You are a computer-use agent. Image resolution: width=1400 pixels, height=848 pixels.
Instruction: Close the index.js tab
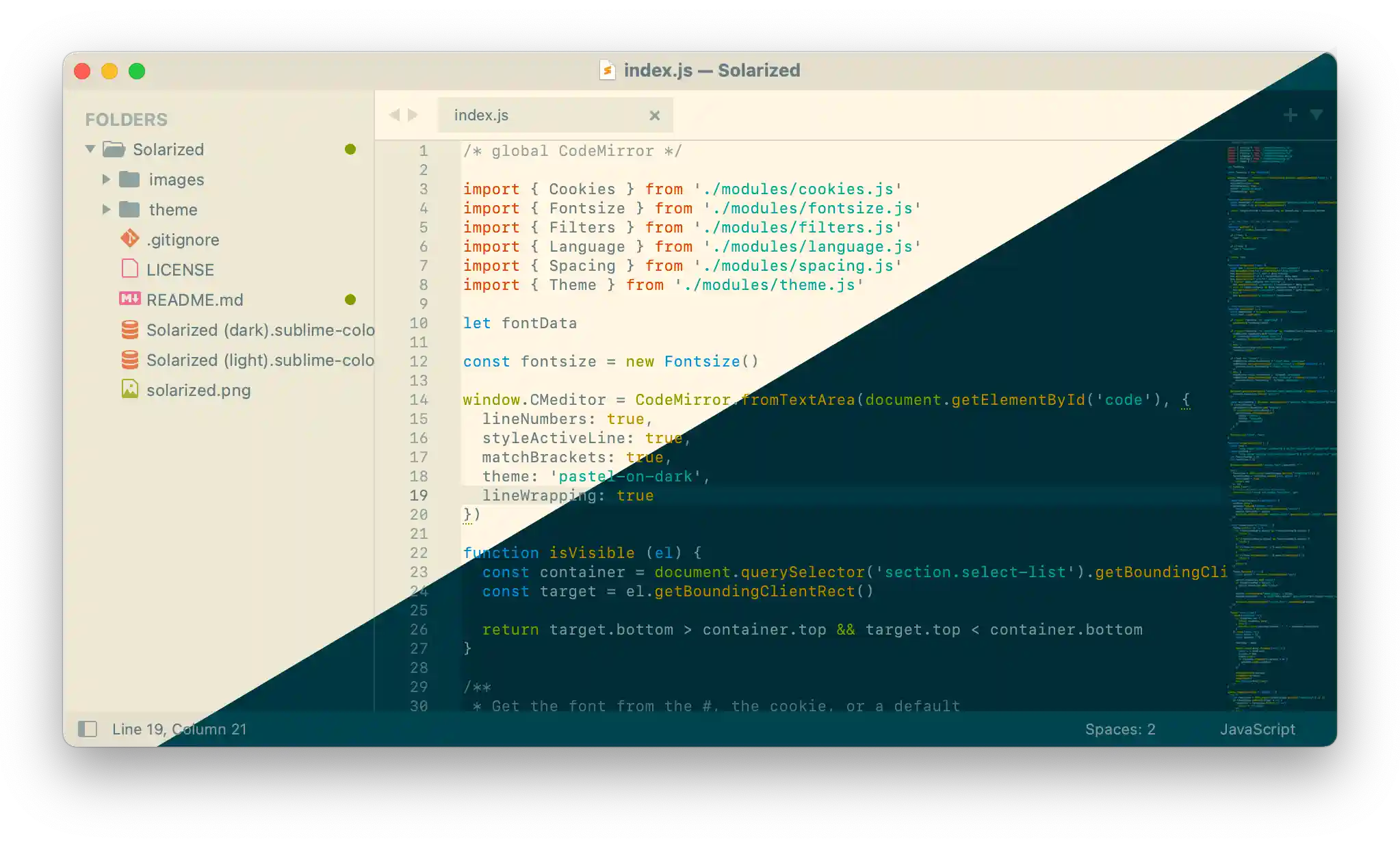coord(654,116)
